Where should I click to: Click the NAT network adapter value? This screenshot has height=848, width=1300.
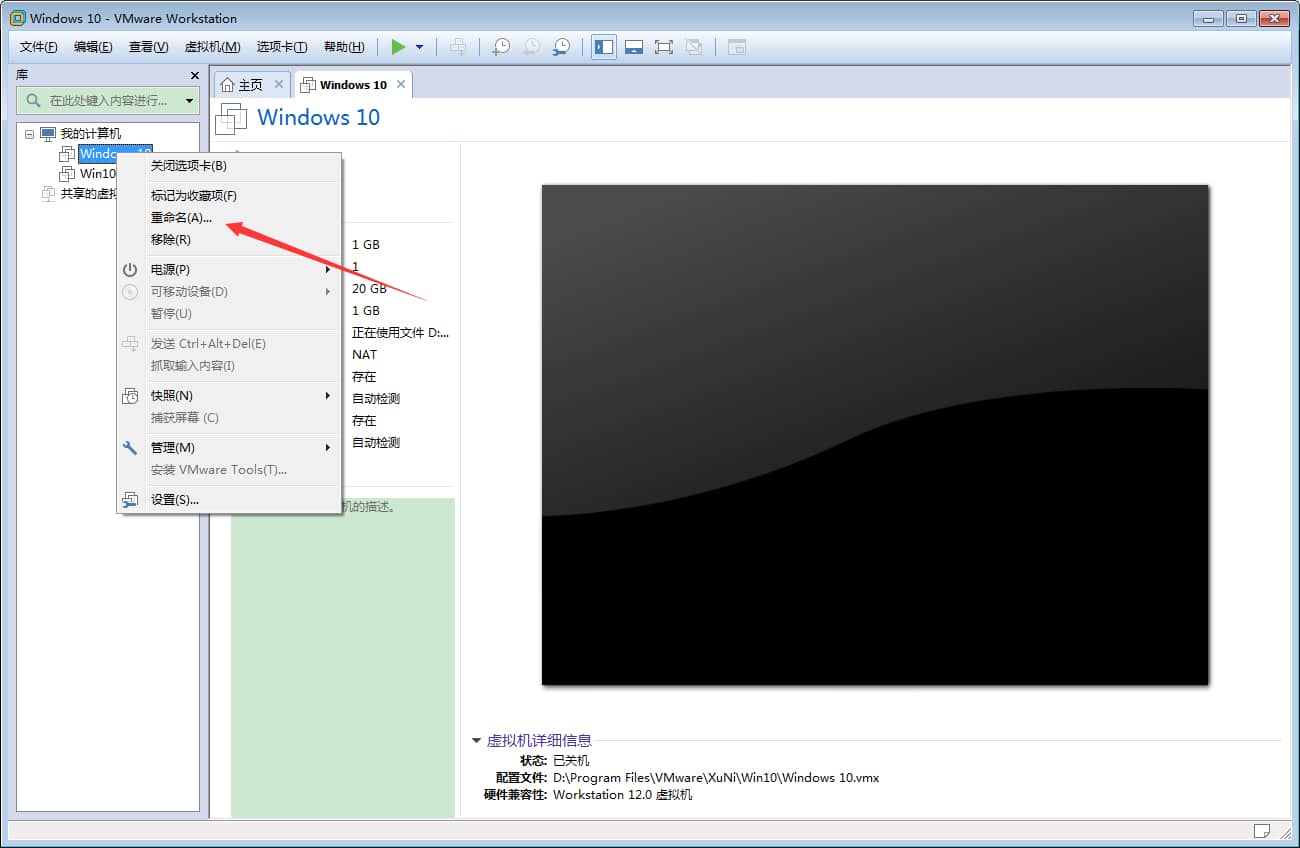click(x=365, y=355)
